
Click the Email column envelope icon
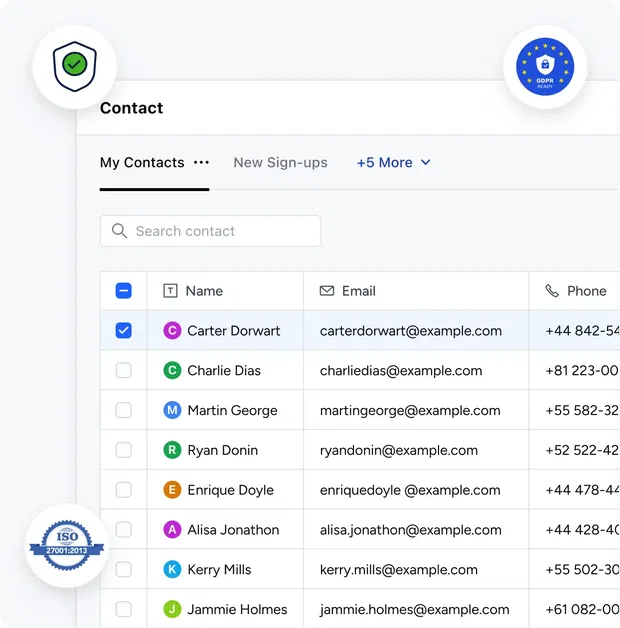tap(327, 291)
